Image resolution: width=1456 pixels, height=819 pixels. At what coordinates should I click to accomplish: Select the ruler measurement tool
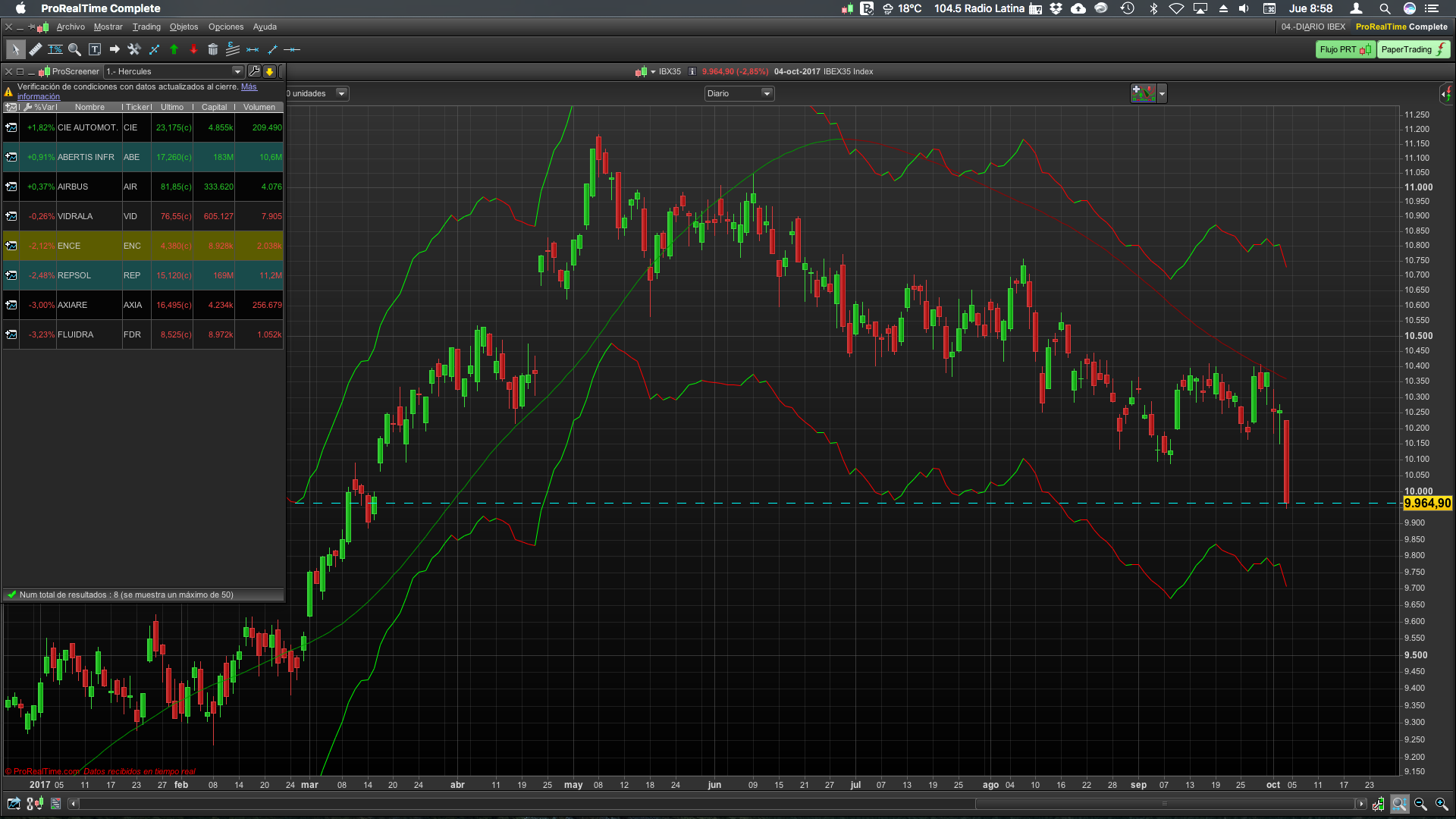pyautogui.click(x=36, y=49)
